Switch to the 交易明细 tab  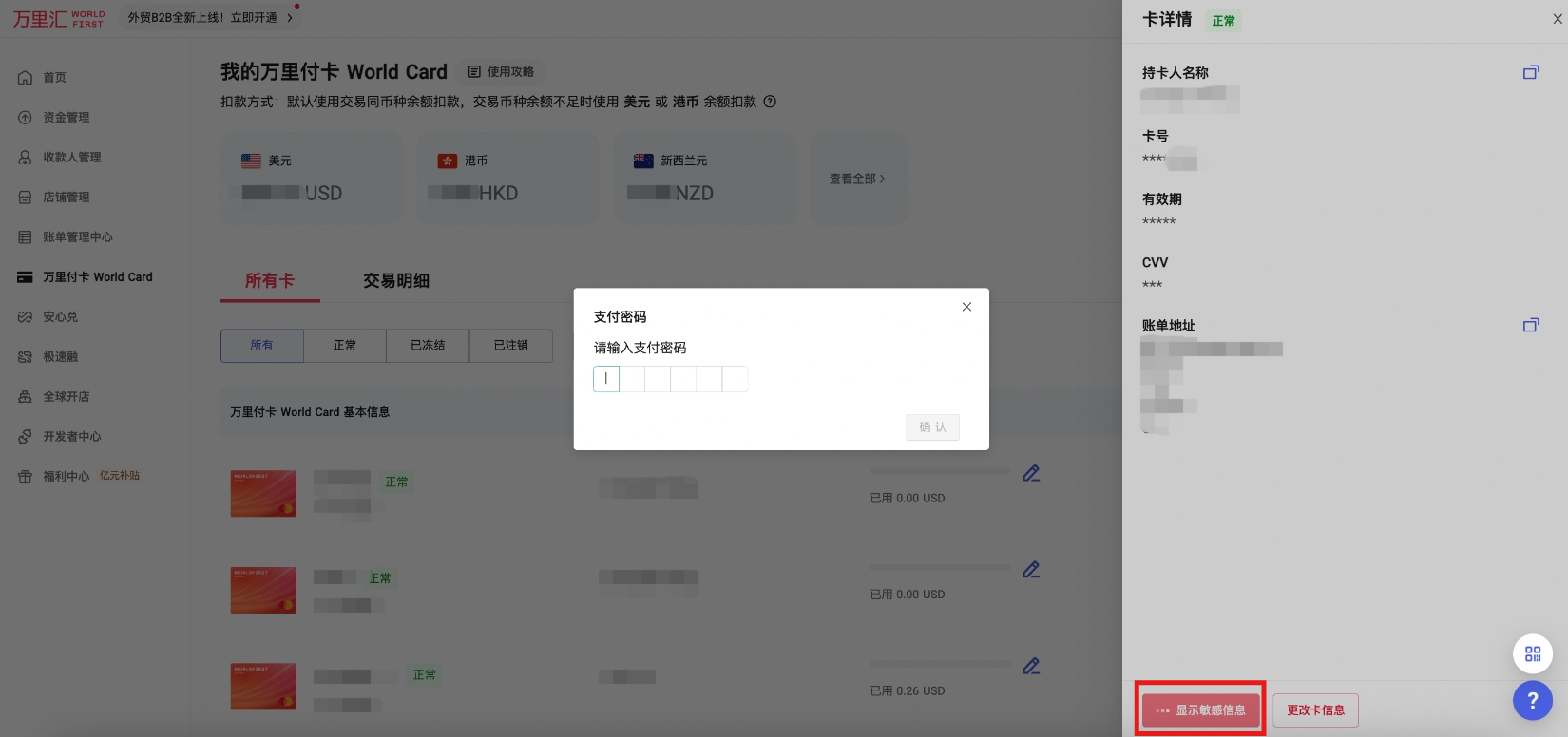(396, 281)
